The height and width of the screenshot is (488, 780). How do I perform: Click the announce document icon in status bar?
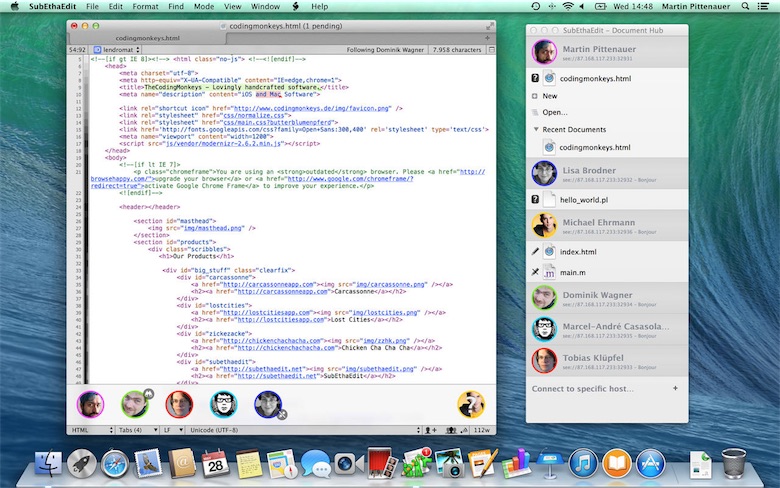[x=464, y=430]
